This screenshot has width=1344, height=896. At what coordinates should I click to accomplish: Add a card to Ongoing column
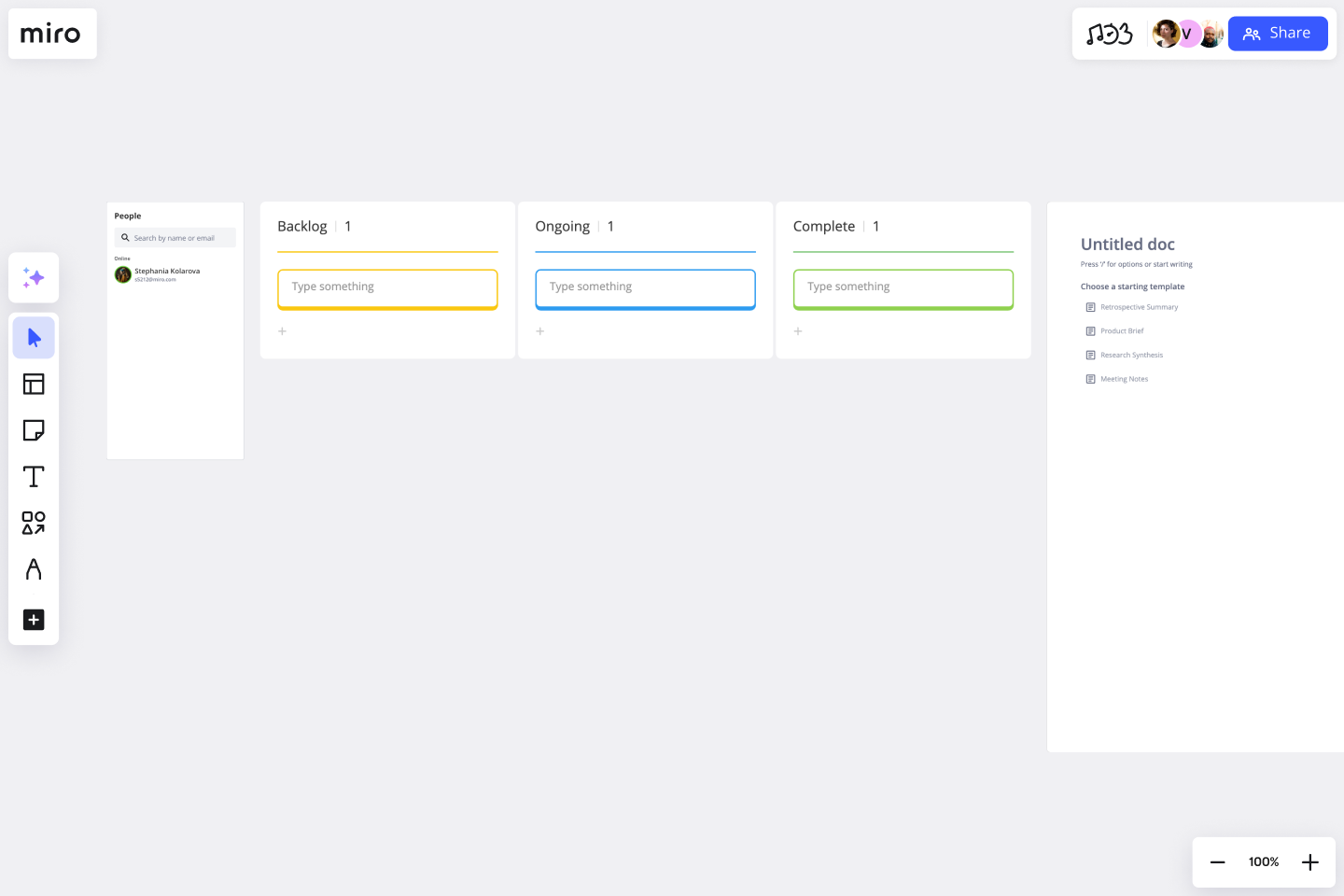[540, 331]
